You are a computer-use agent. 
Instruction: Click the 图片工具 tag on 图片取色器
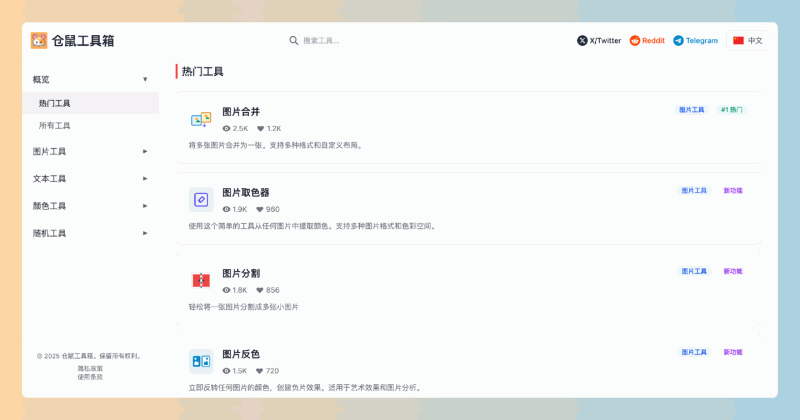pos(694,190)
